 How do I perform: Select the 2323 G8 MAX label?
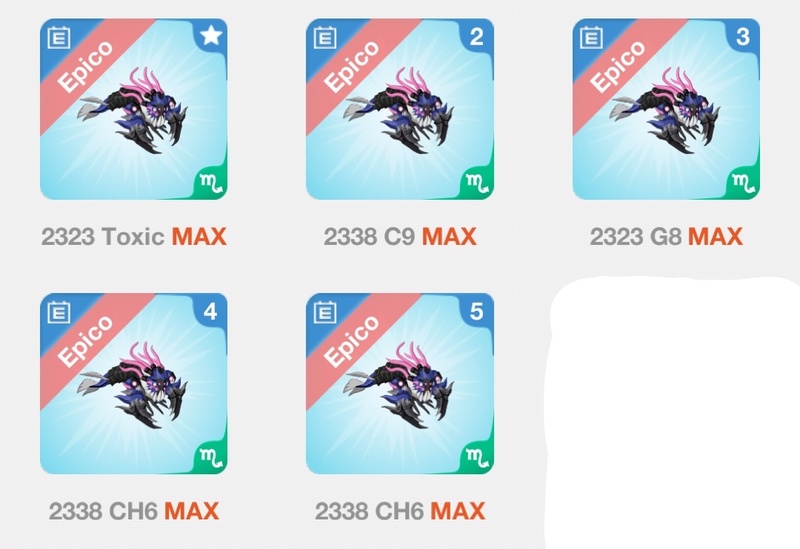click(666, 237)
